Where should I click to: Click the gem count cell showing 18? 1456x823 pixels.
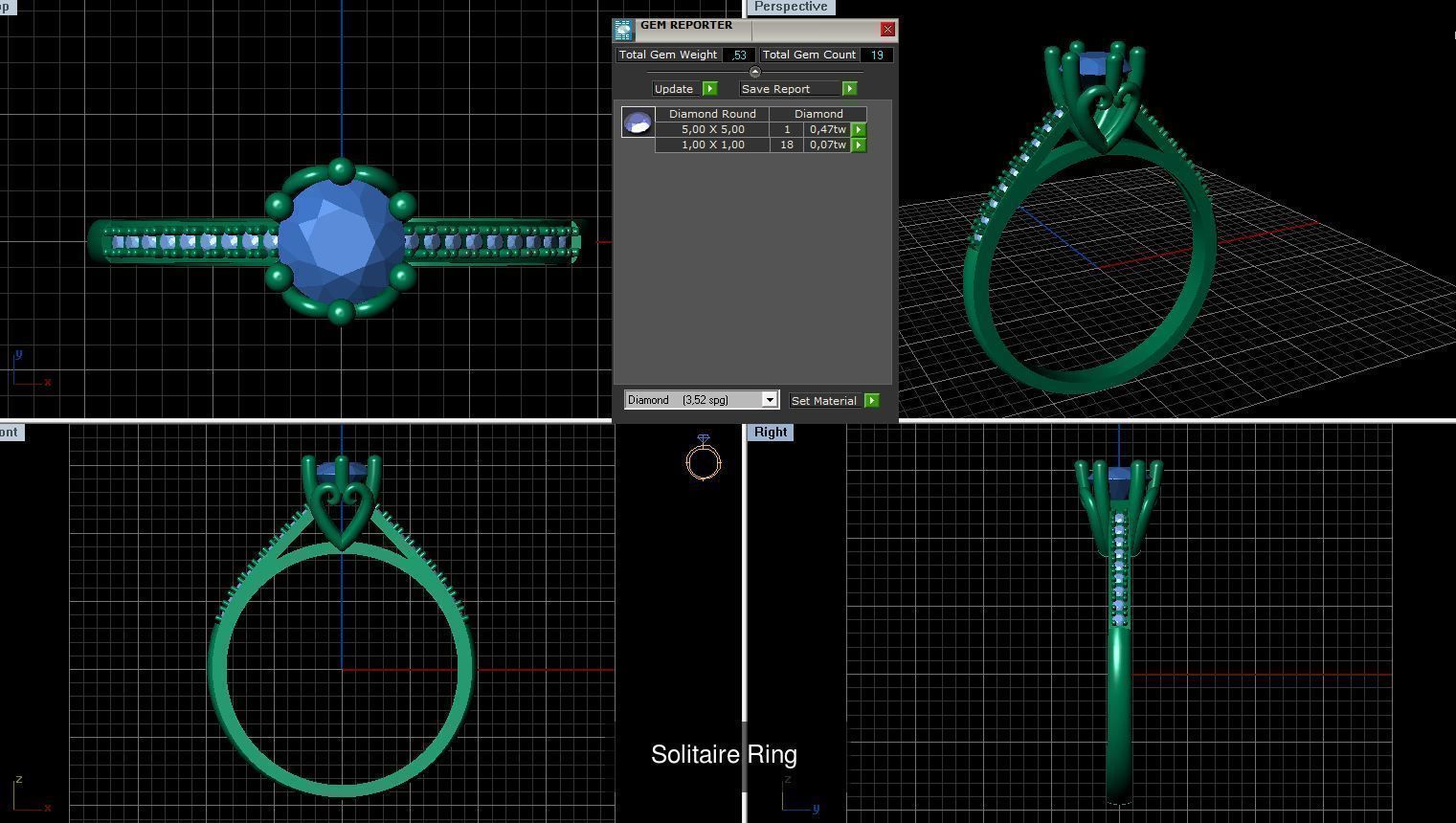coord(787,145)
